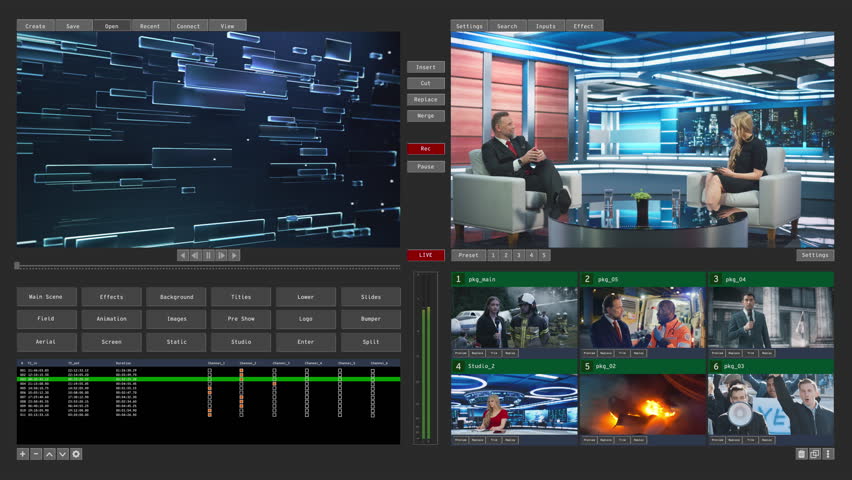Open playlist settings gear icon
Screen dimensions: 852x480
click(x=76, y=454)
